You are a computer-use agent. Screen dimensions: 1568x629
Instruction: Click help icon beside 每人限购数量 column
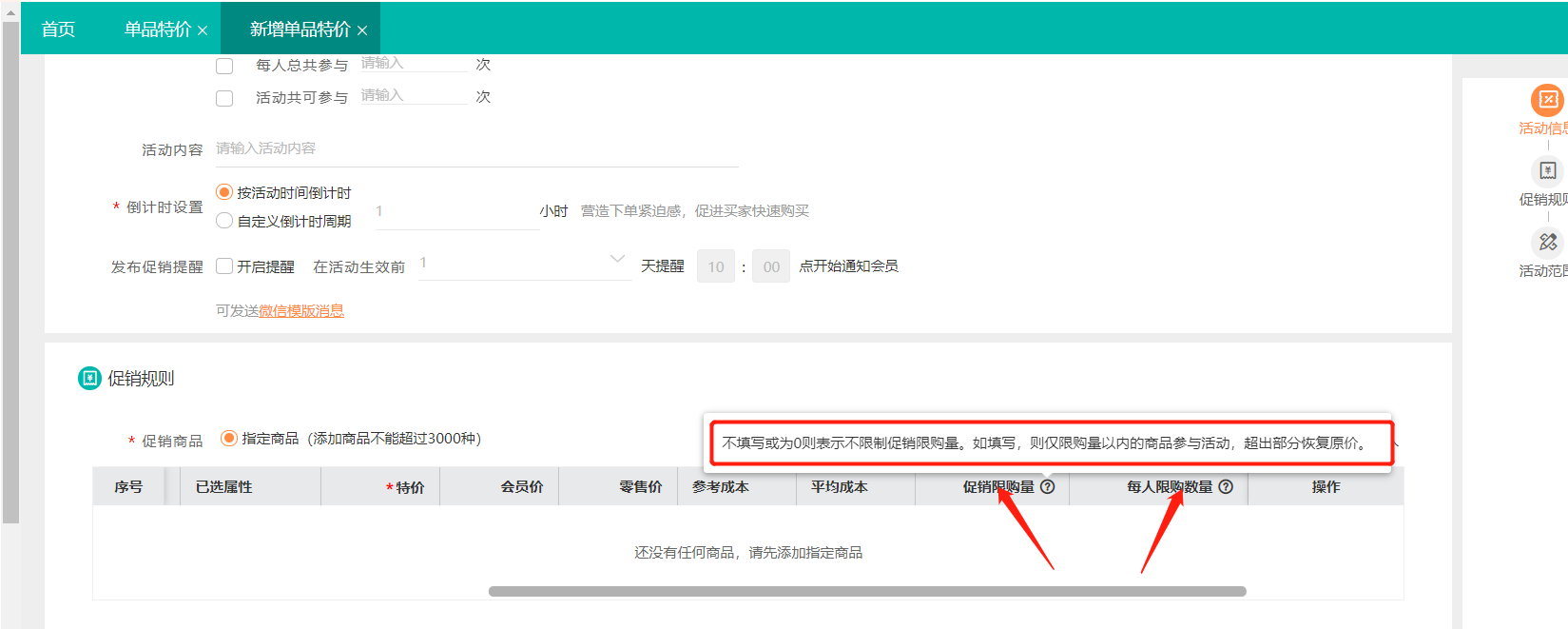1226,487
